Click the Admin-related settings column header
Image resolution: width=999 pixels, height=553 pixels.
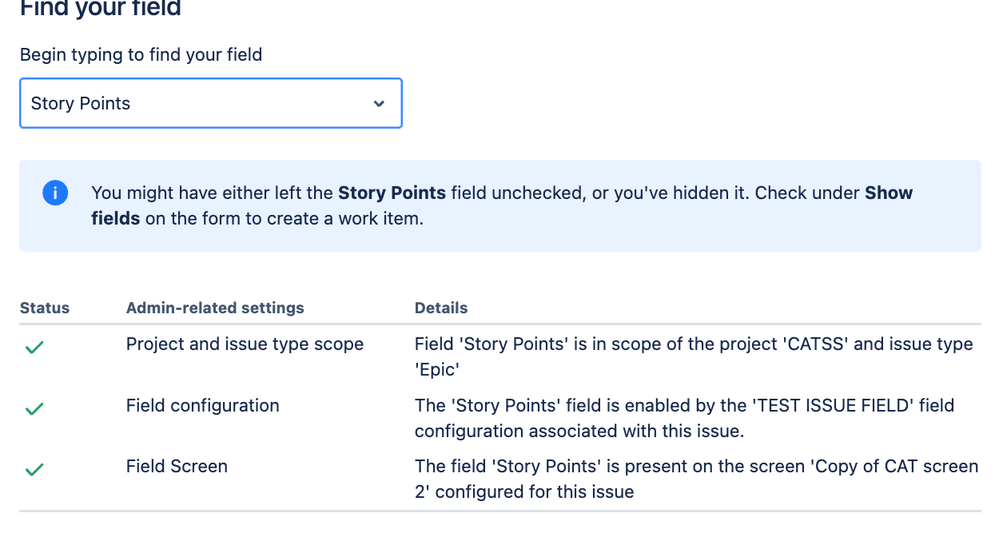(x=215, y=308)
